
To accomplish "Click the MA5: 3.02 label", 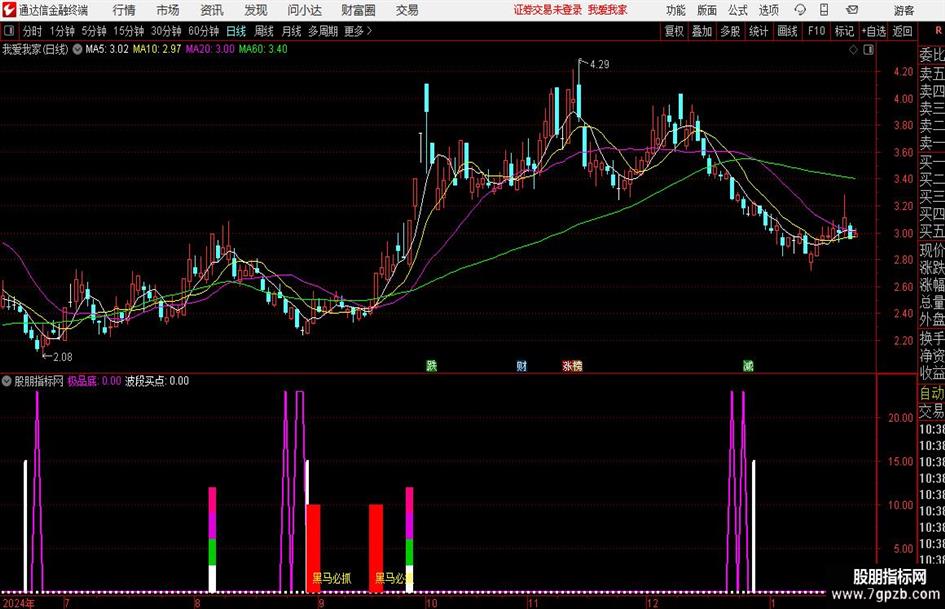I will (107, 49).
